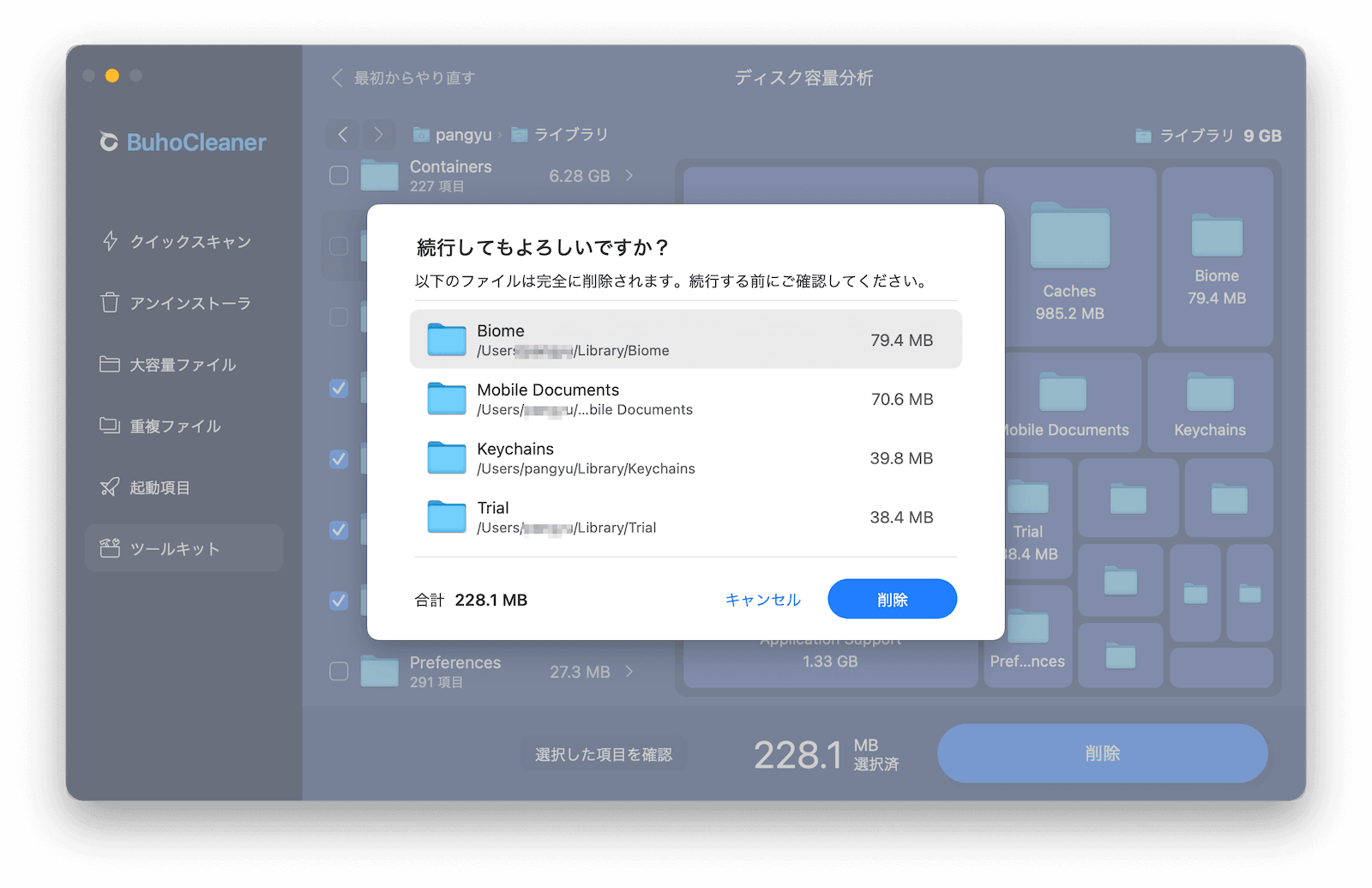Click the Keychains folder icon in dialog
The width and height of the screenshot is (1372, 888).
pos(447,458)
